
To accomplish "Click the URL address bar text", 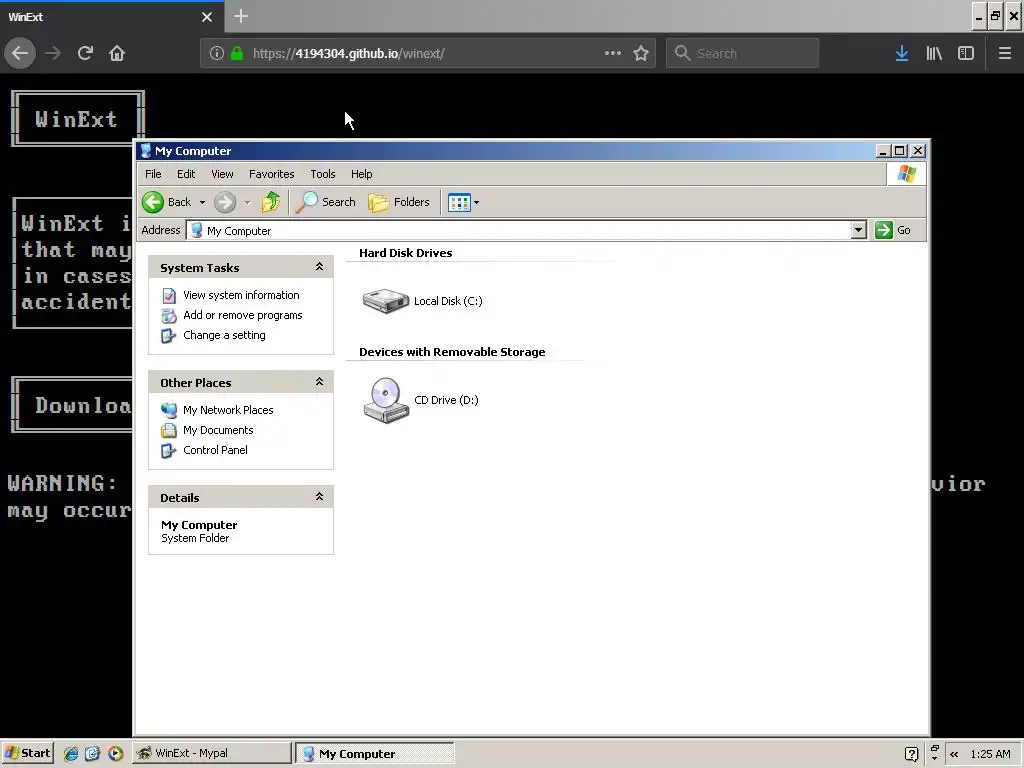I will [349, 54].
